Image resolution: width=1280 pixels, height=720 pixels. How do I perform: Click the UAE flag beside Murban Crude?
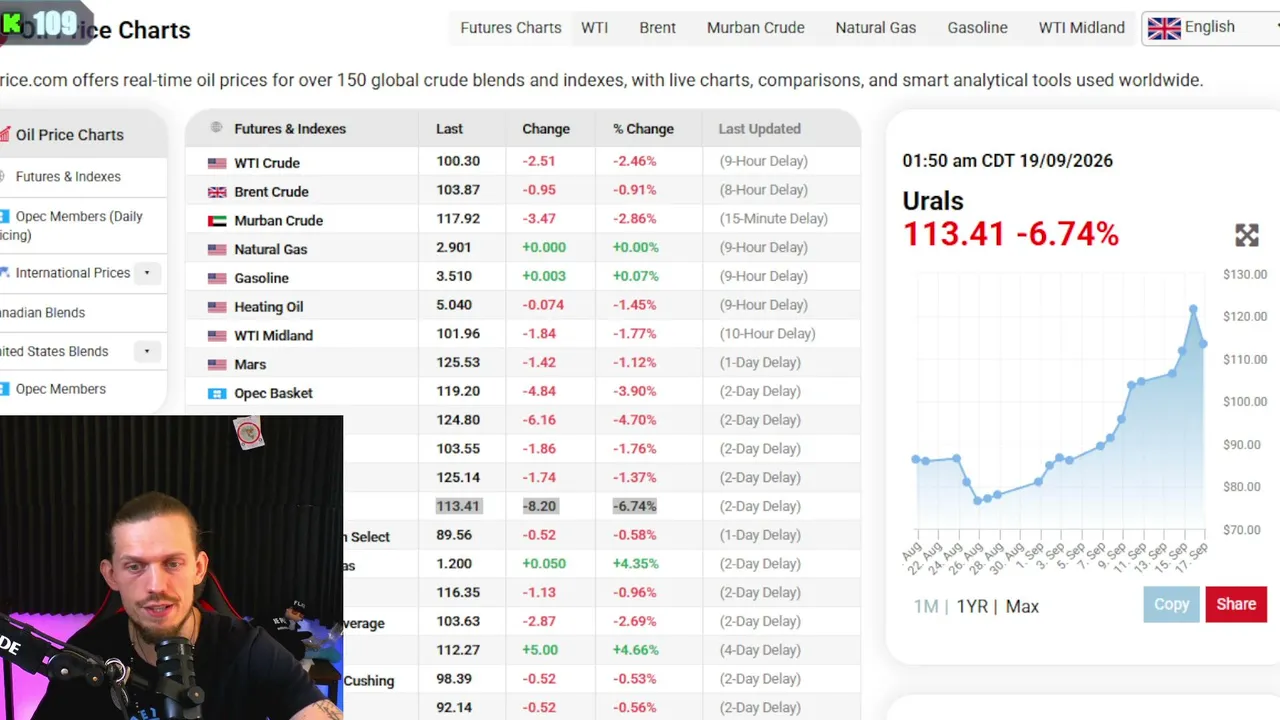(217, 221)
